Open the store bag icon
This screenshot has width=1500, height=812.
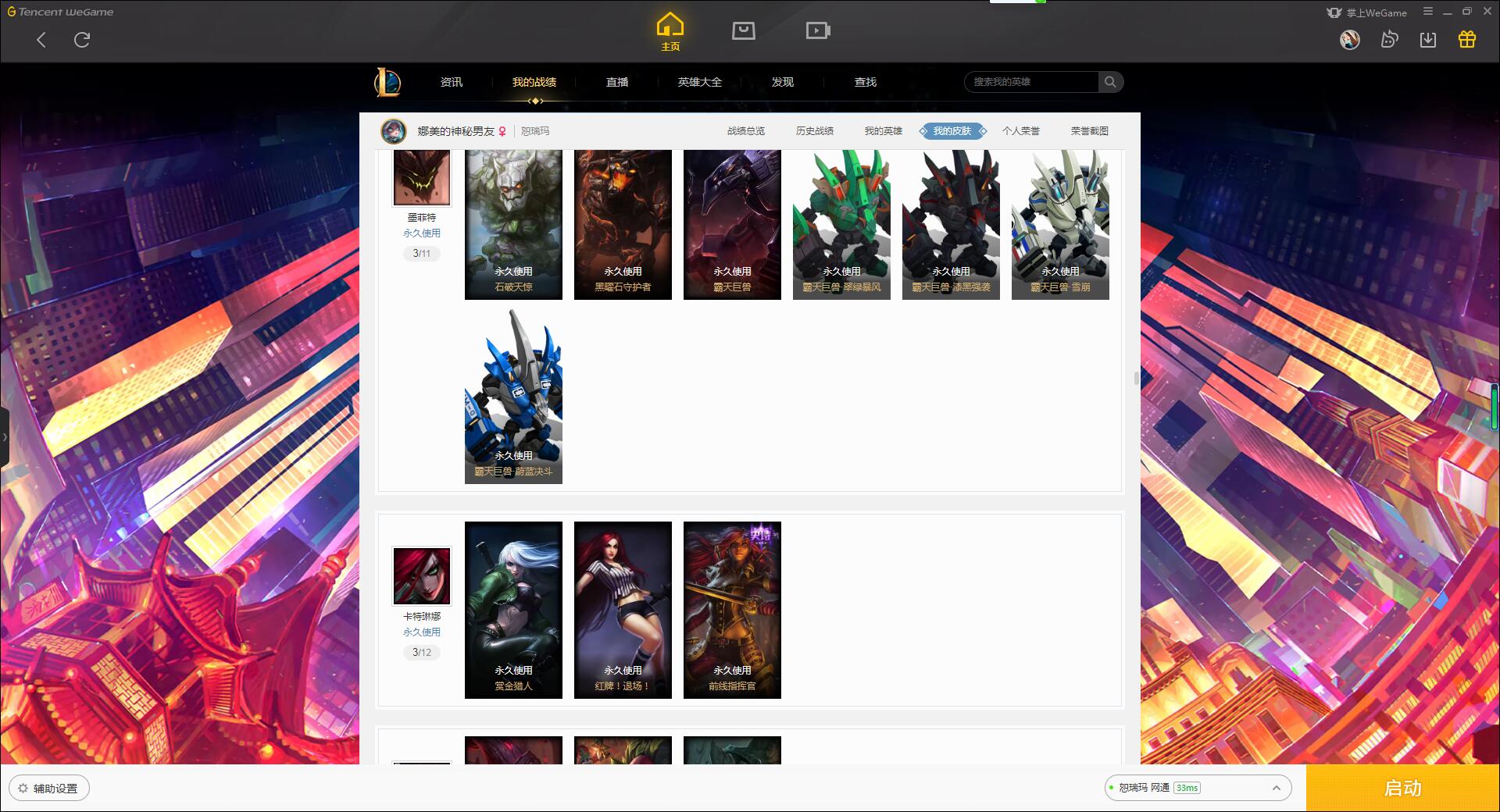pyautogui.click(x=743, y=30)
